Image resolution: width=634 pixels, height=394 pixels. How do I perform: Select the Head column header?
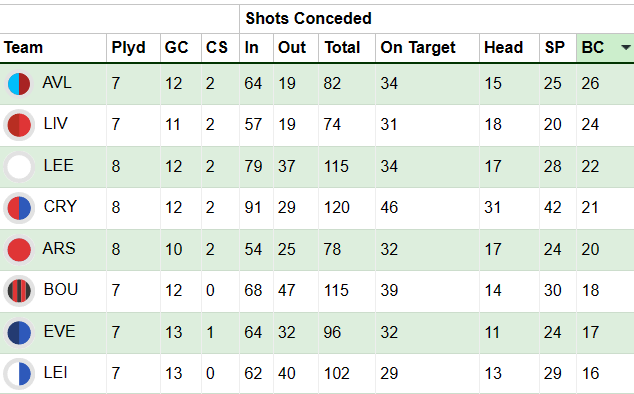click(x=503, y=48)
